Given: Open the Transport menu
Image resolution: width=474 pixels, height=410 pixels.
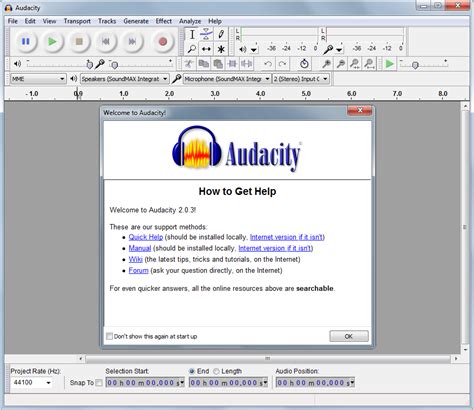Looking at the screenshot, I should click(x=77, y=21).
